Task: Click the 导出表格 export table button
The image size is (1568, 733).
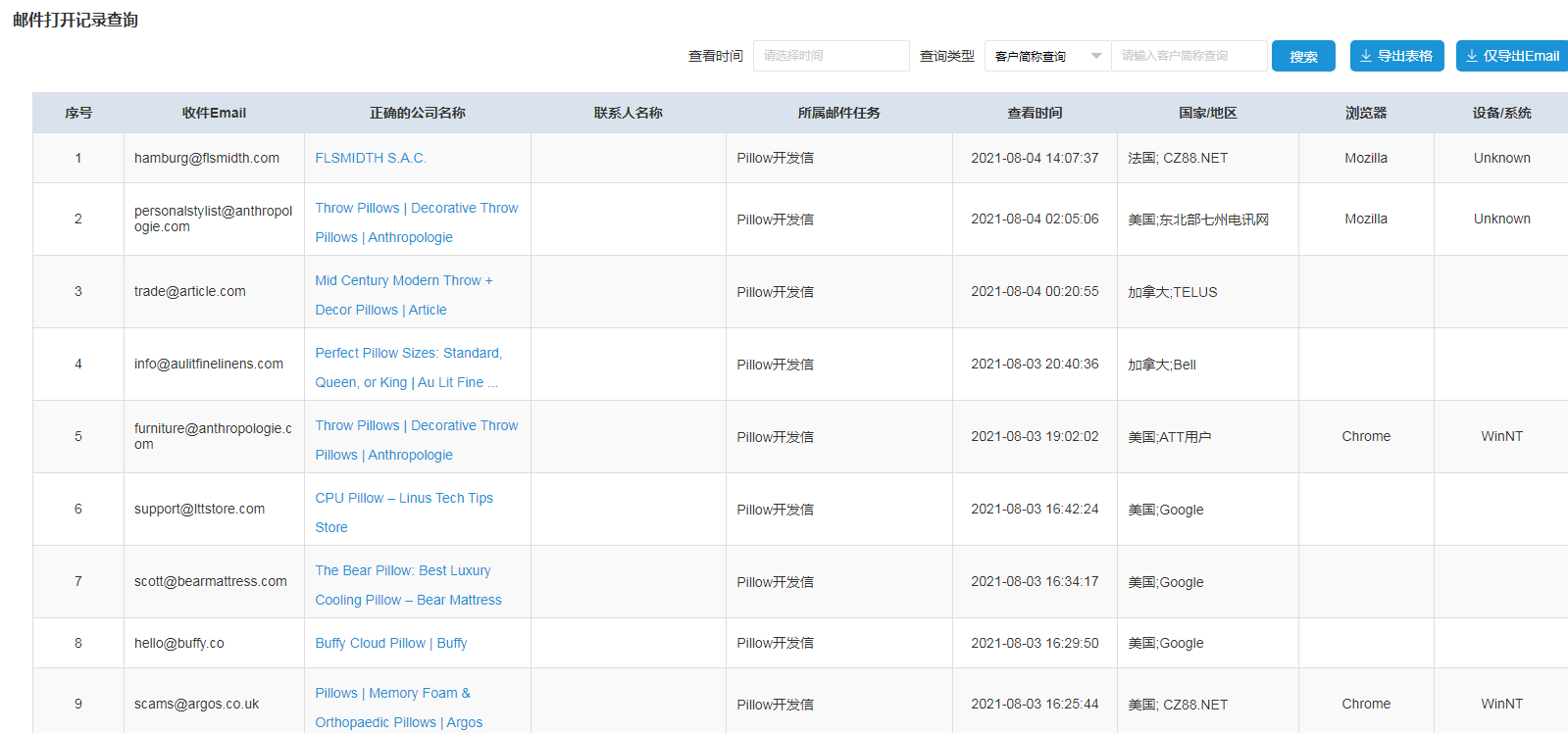Action: [x=1396, y=56]
